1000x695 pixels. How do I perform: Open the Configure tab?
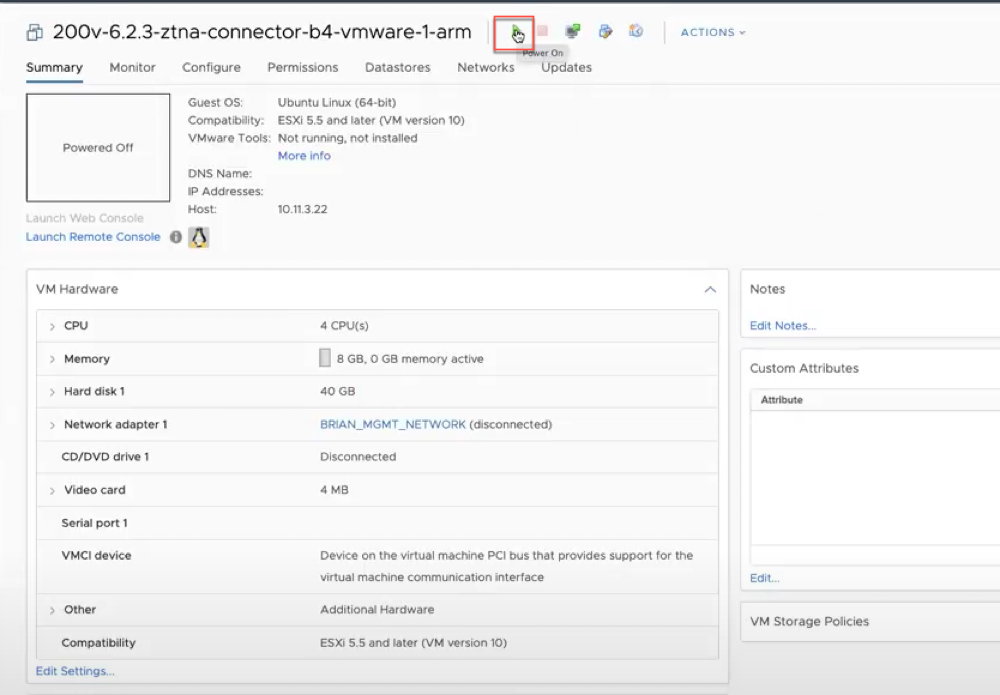tap(211, 68)
